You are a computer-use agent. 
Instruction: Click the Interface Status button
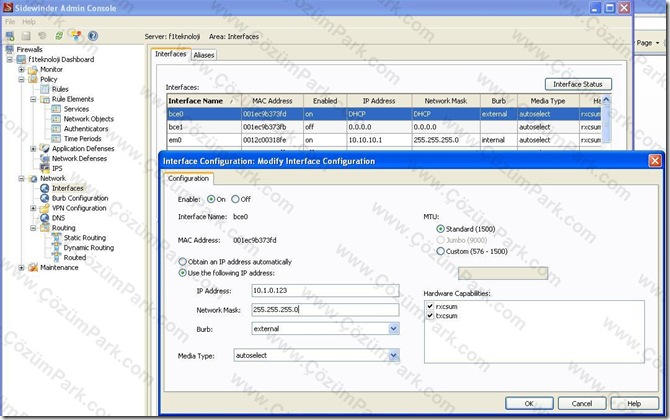click(578, 84)
